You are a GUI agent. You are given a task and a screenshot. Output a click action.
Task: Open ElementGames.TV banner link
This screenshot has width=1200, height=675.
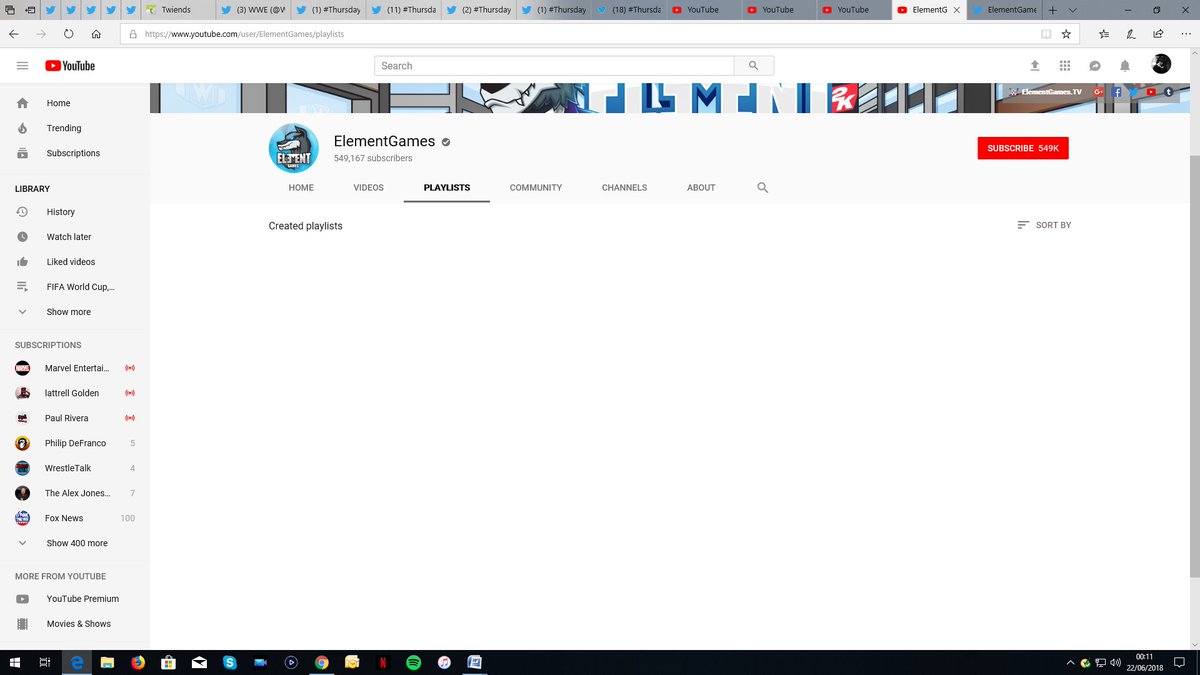click(1045, 92)
